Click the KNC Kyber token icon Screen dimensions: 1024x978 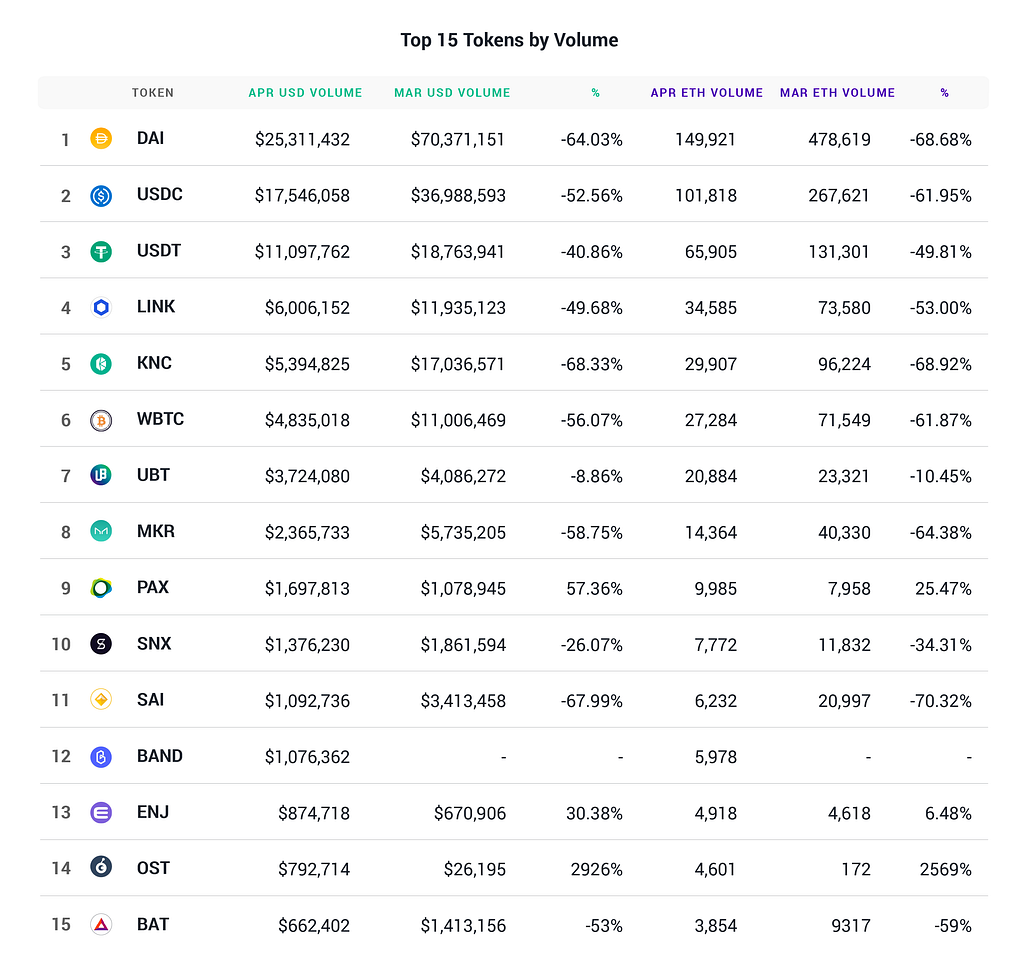point(101,364)
